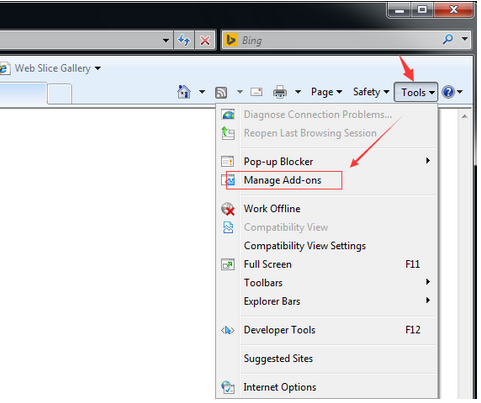The width and height of the screenshot is (481, 403).
Task: Click the Diagnose Connection Problems icon
Action: coord(228,115)
